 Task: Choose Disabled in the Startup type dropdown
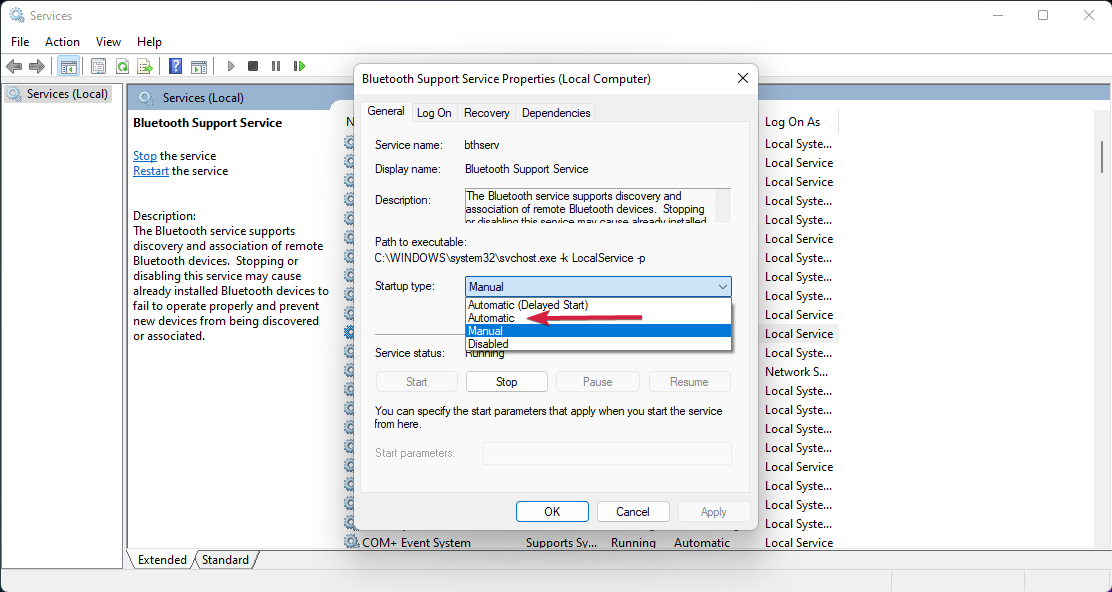point(489,343)
